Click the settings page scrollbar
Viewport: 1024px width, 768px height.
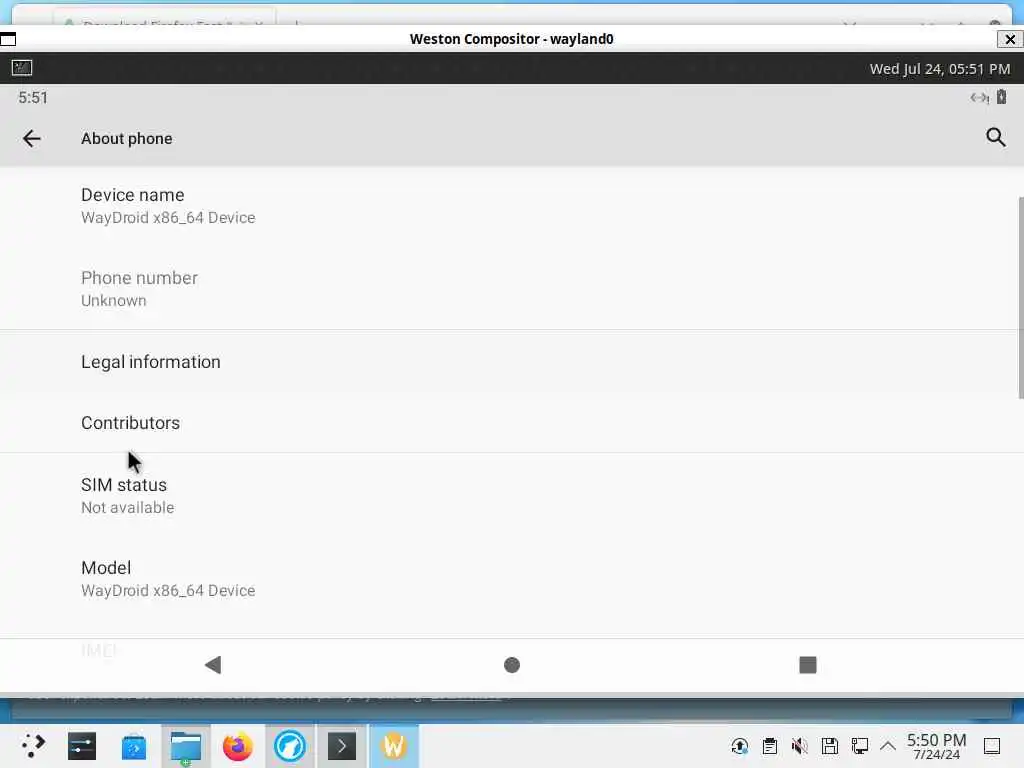pyautogui.click(x=1021, y=297)
